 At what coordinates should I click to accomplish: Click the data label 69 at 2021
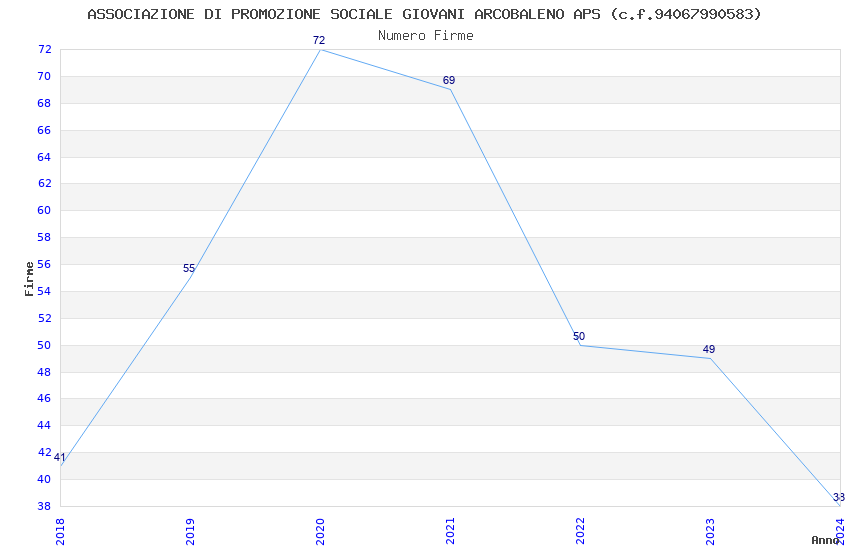[449, 80]
